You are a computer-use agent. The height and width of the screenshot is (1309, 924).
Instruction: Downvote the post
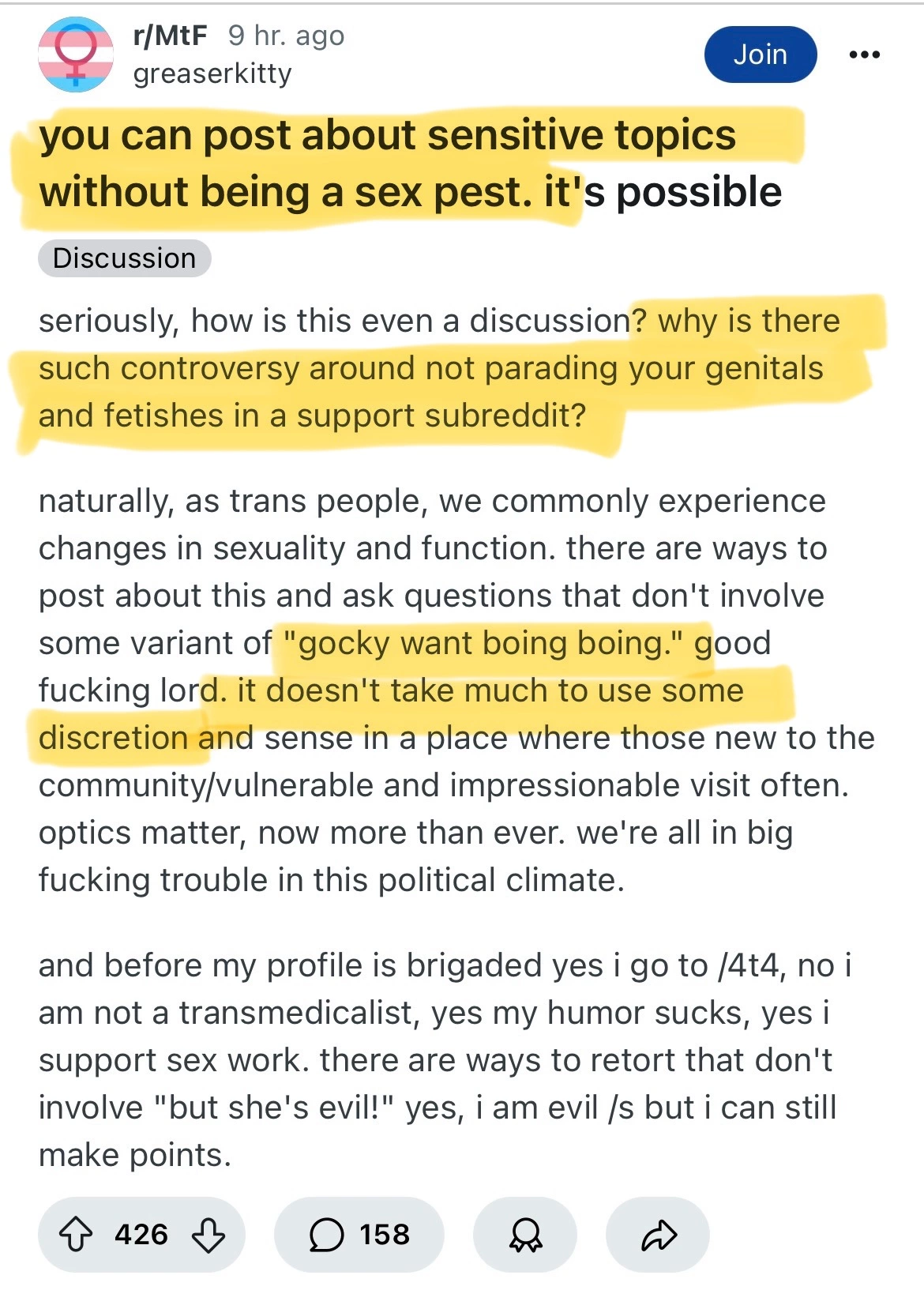208,1235
